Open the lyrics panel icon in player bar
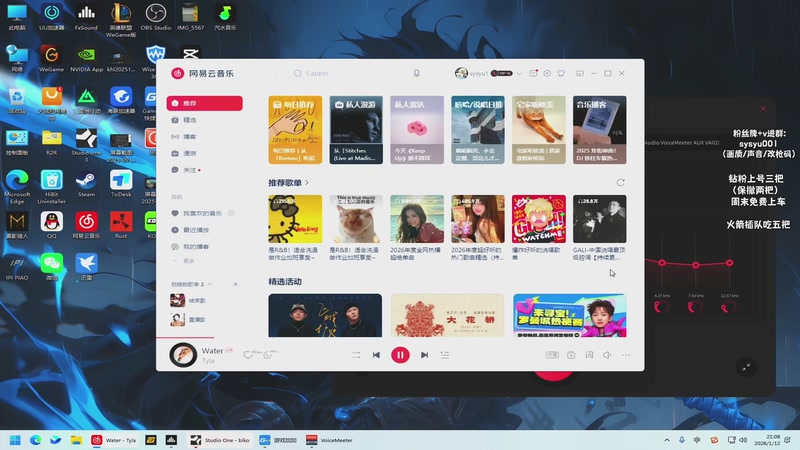 (589, 355)
